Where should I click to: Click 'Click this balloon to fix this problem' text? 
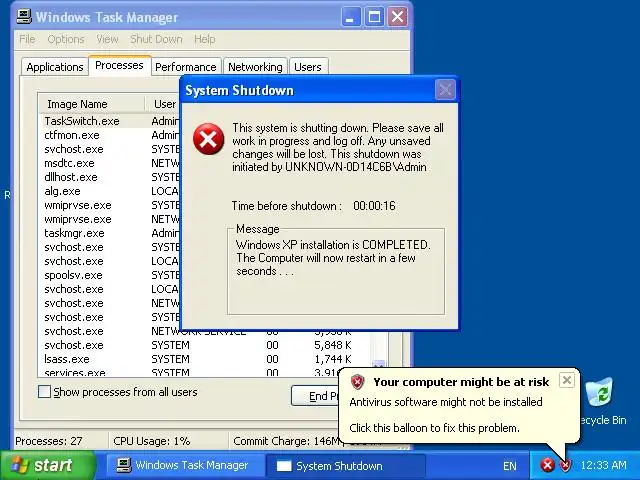tap(434, 428)
